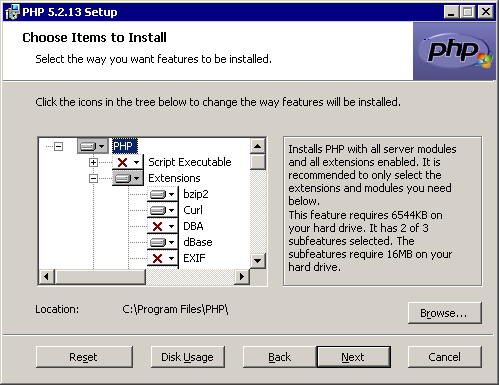Open the Extensions feature drive icon dropdown
Screen dimensions: 499x385
coord(128,178)
